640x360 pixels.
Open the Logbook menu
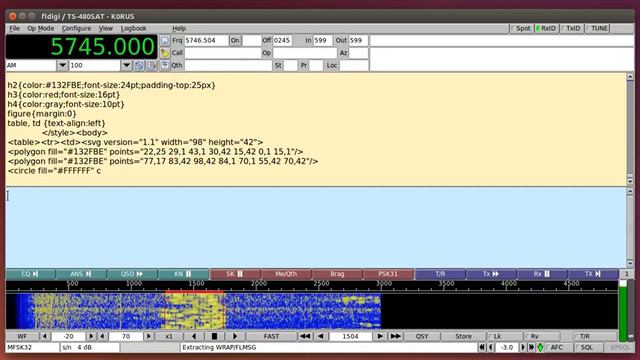(133, 28)
